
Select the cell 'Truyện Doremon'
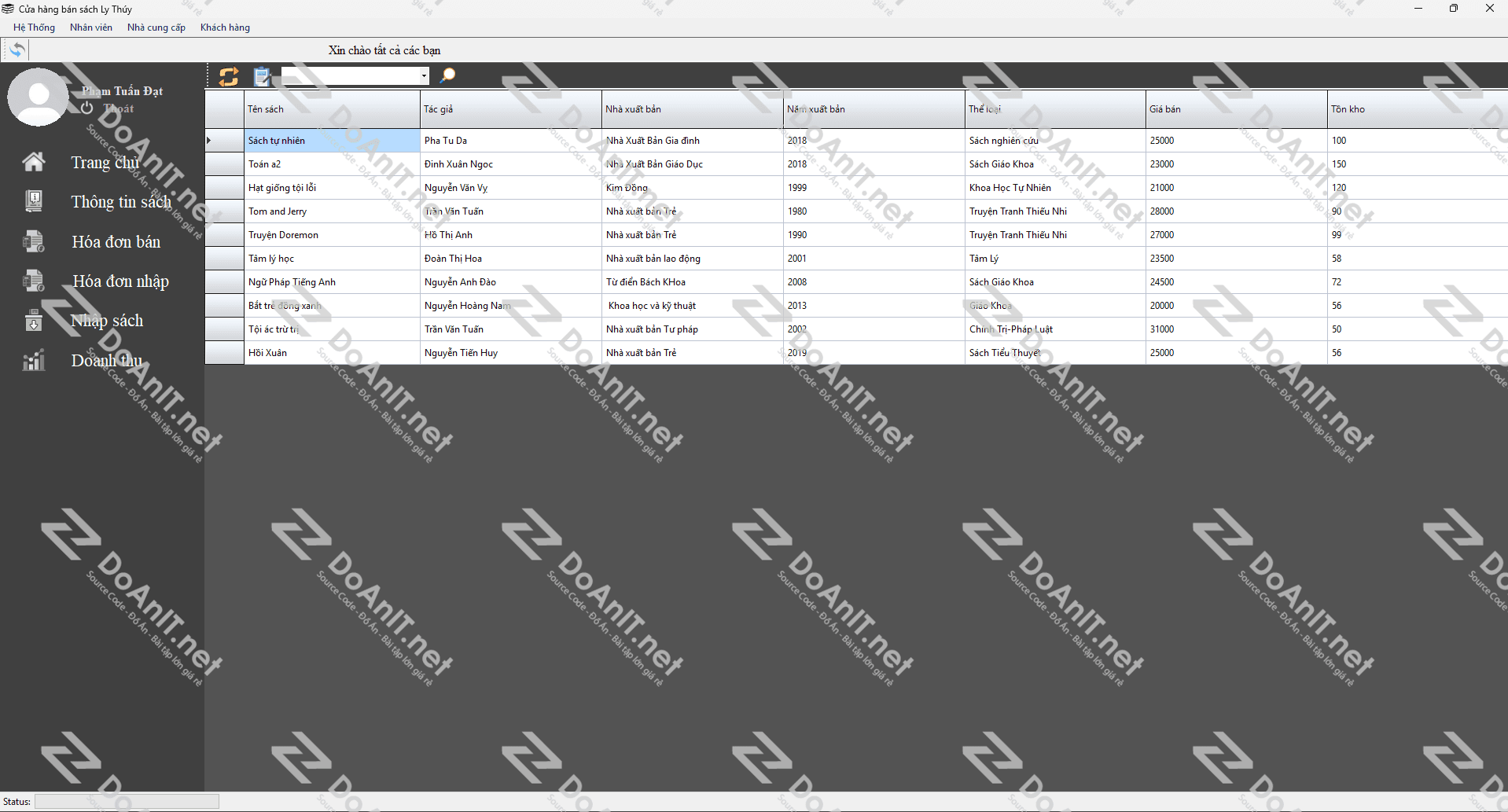click(332, 235)
